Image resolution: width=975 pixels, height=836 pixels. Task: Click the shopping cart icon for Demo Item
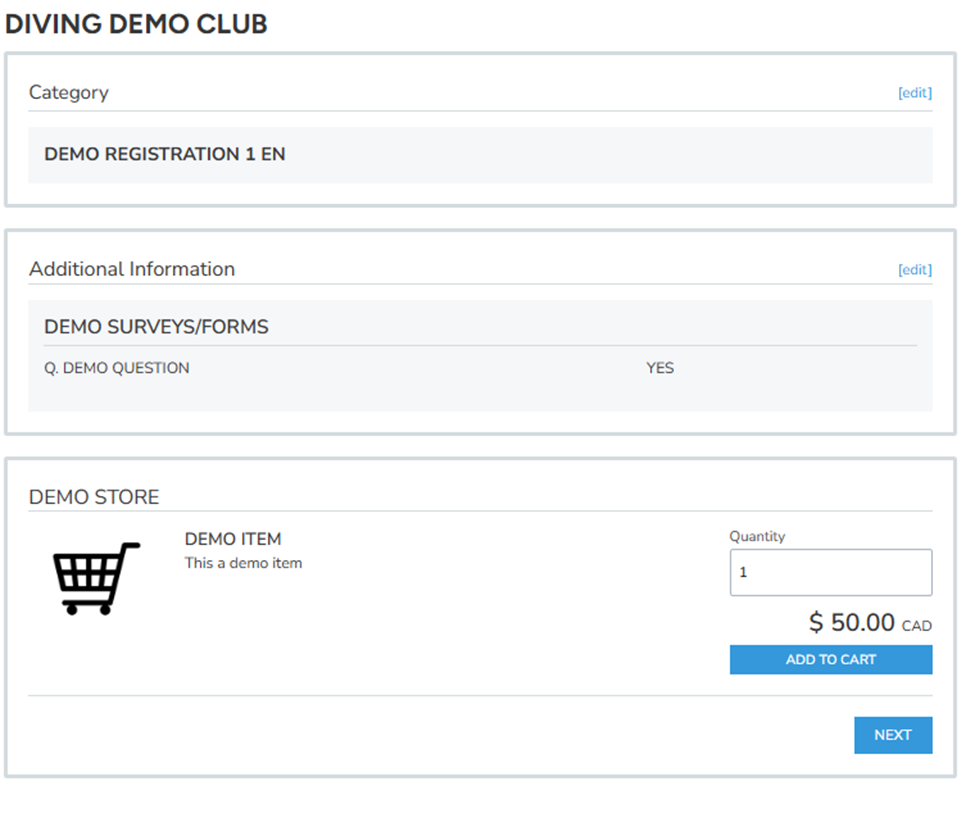pos(96,578)
